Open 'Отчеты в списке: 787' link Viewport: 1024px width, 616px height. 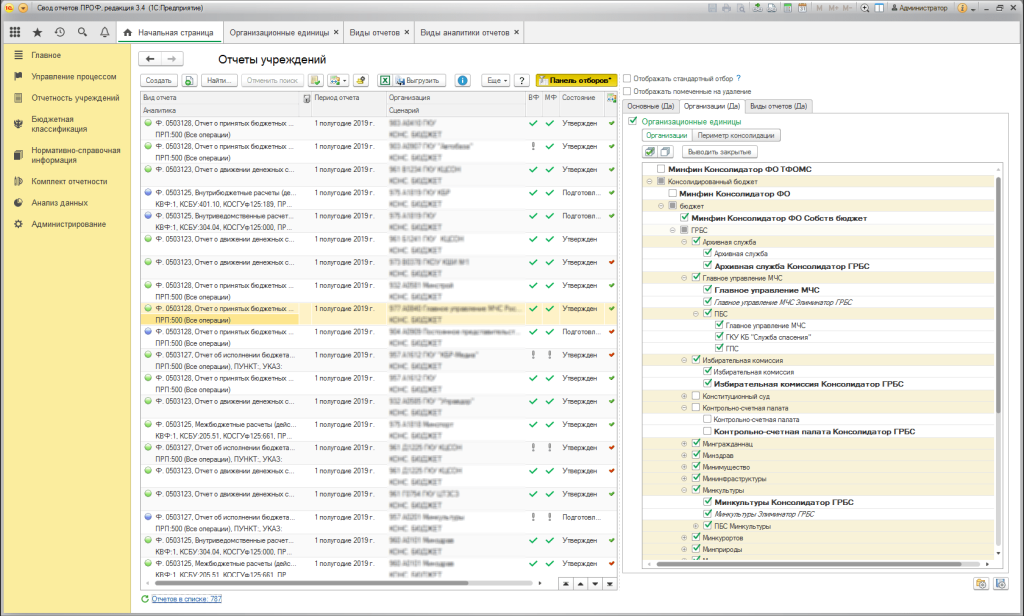187,598
